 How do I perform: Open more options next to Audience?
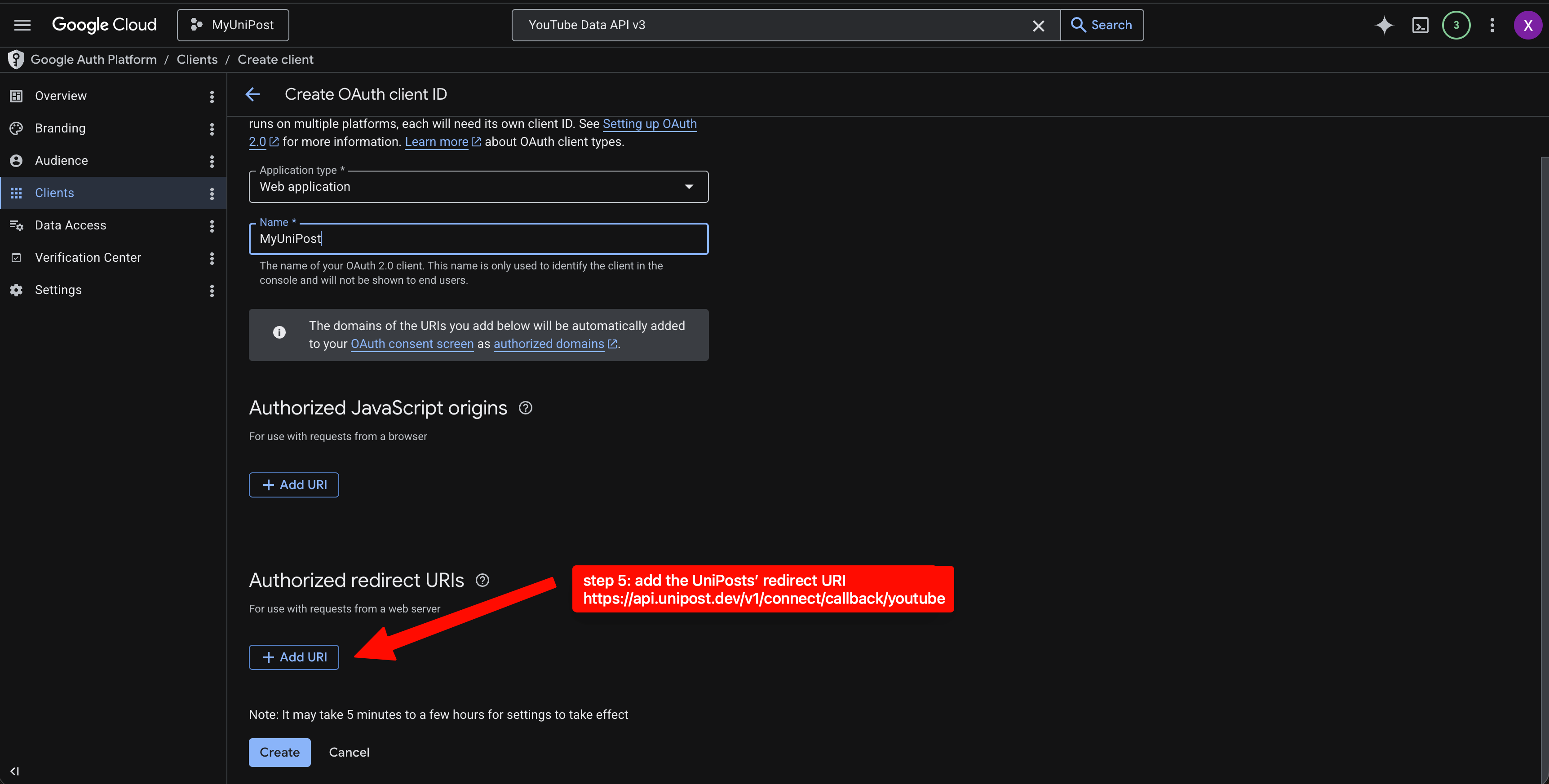tap(212, 161)
